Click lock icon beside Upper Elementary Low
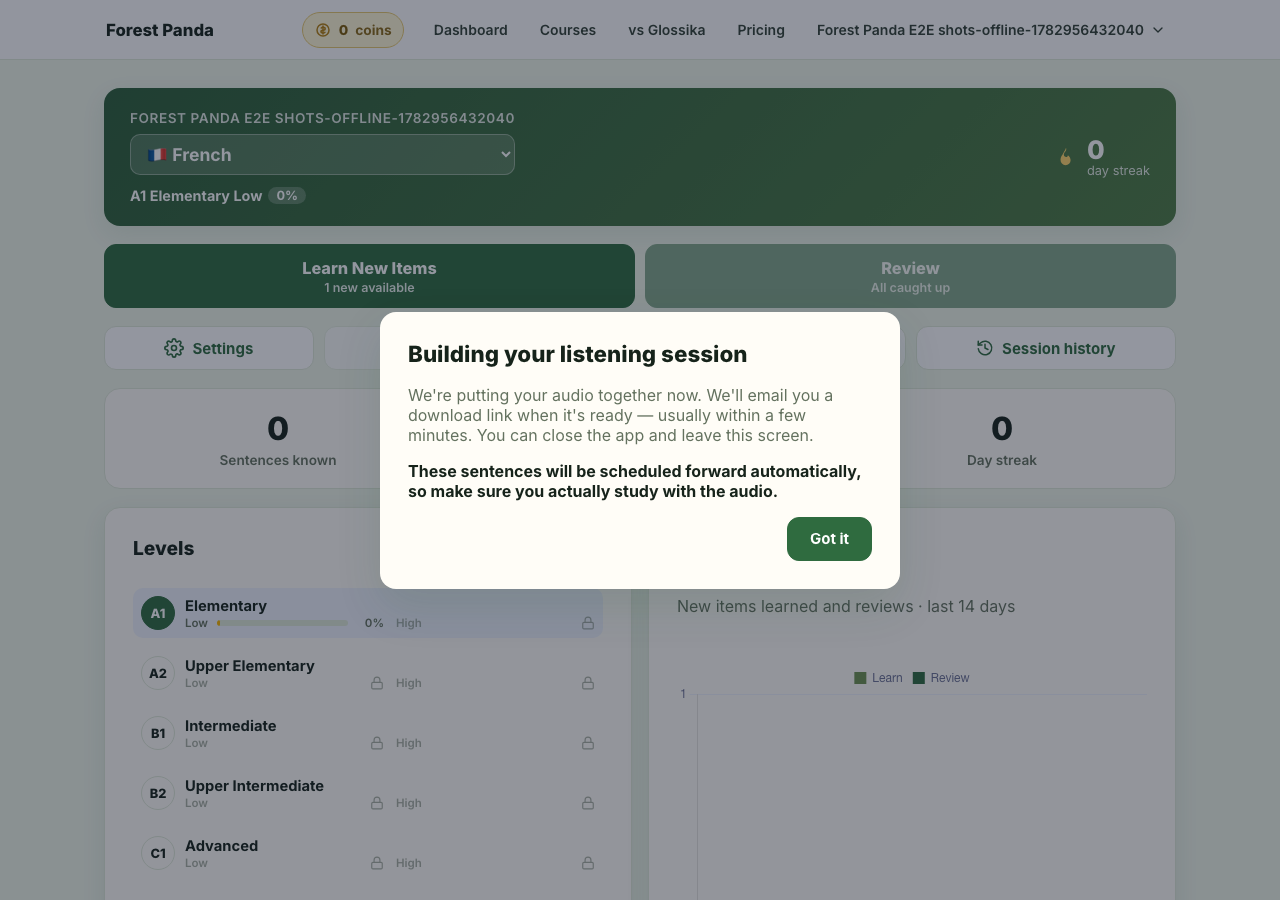1280x900 pixels. tap(377, 683)
